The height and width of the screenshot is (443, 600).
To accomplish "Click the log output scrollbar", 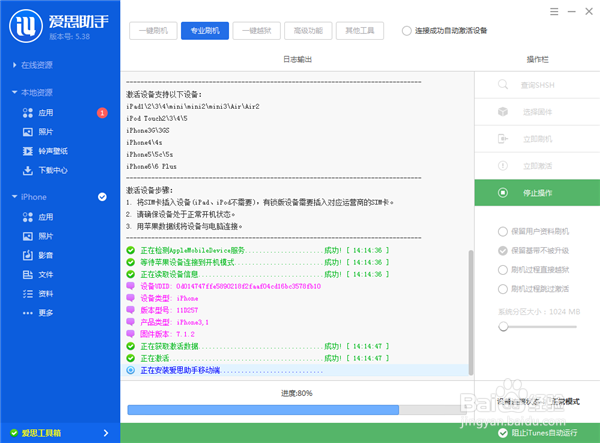I will 471,312.
